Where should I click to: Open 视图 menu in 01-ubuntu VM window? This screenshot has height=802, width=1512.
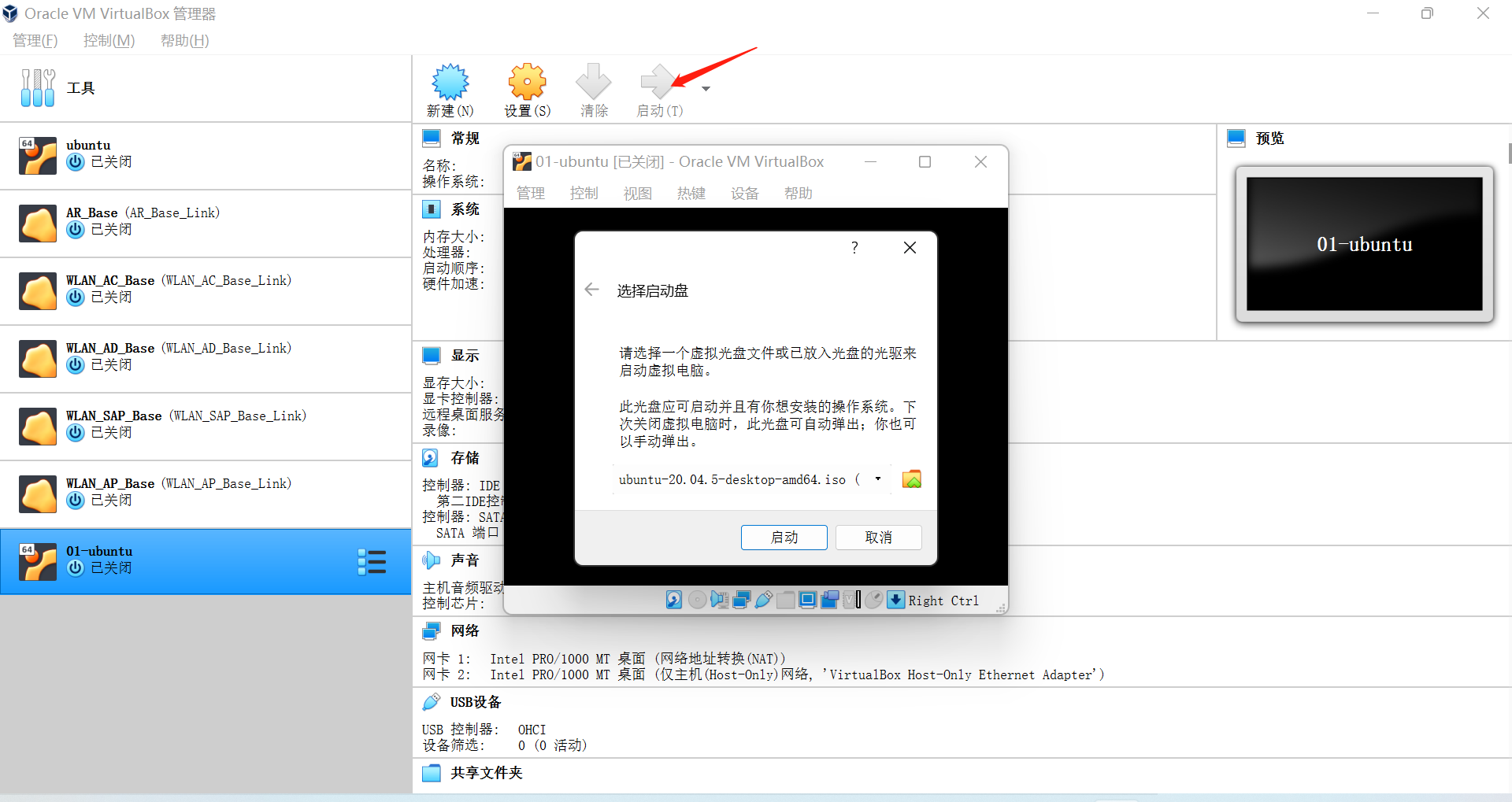638,194
